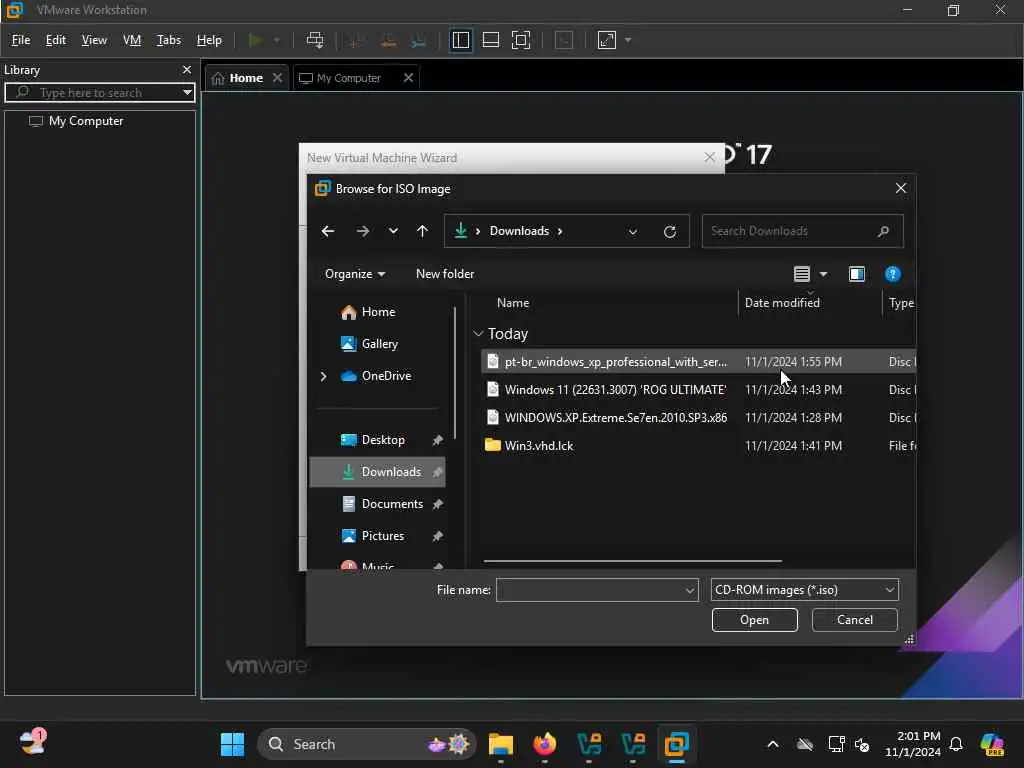
Task: Open view options dropdown arrow
Action: pyautogui.click(x=823, y=274)
